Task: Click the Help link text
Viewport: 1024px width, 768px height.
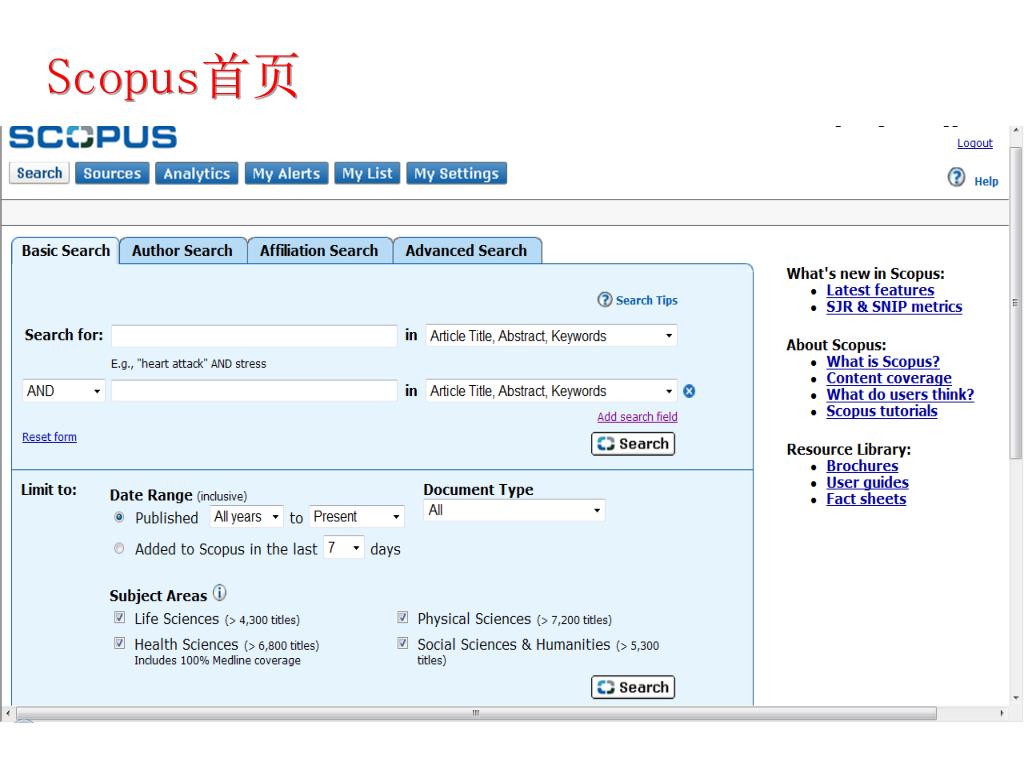Action: pos(986,182)
